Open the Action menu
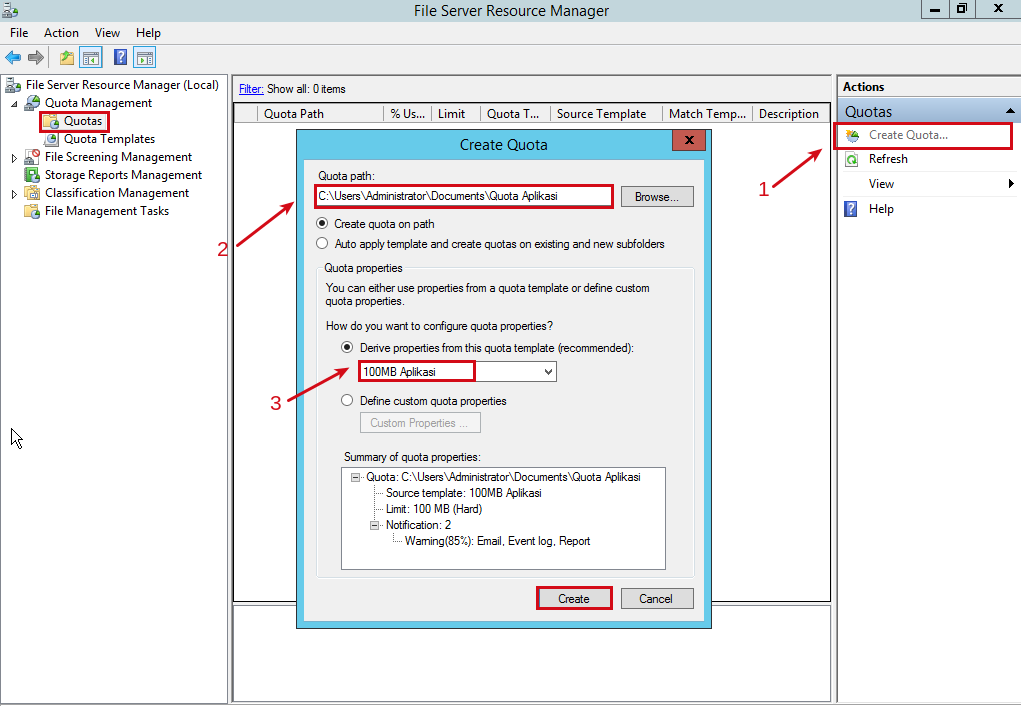This screenshot has width=1021, height=706. 61,32
